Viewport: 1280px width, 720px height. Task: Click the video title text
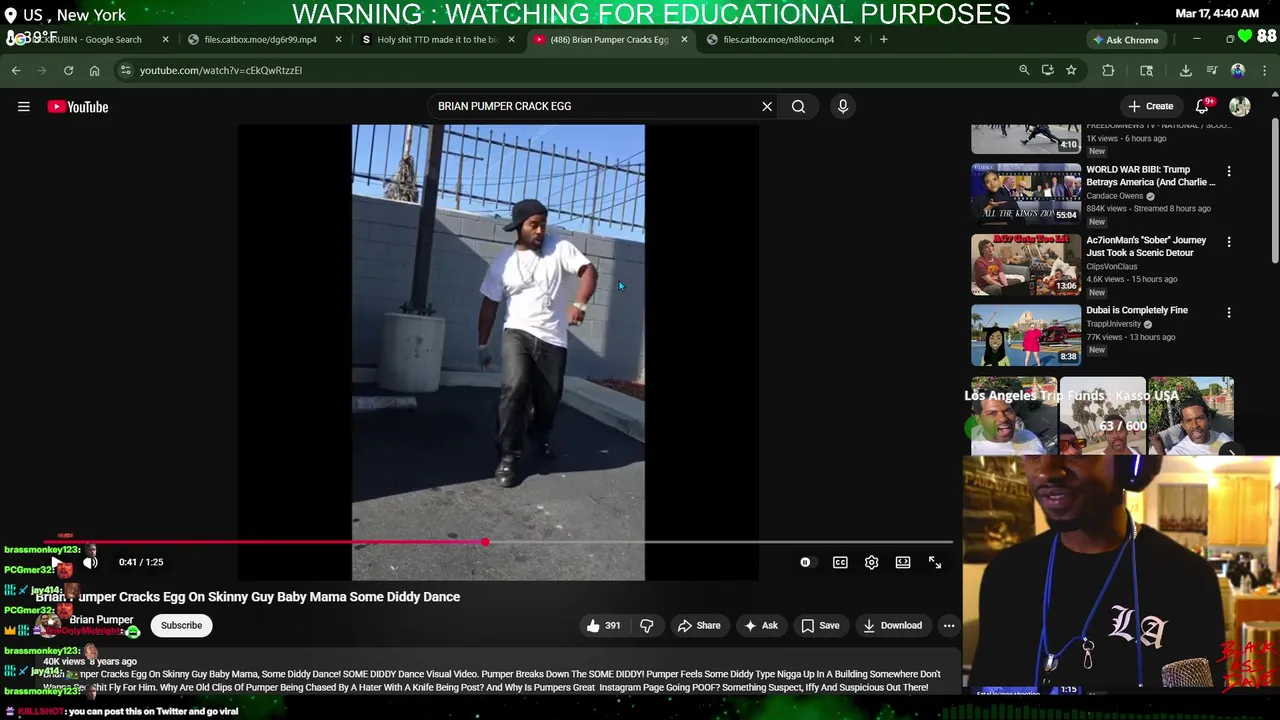tap(248, 597)
